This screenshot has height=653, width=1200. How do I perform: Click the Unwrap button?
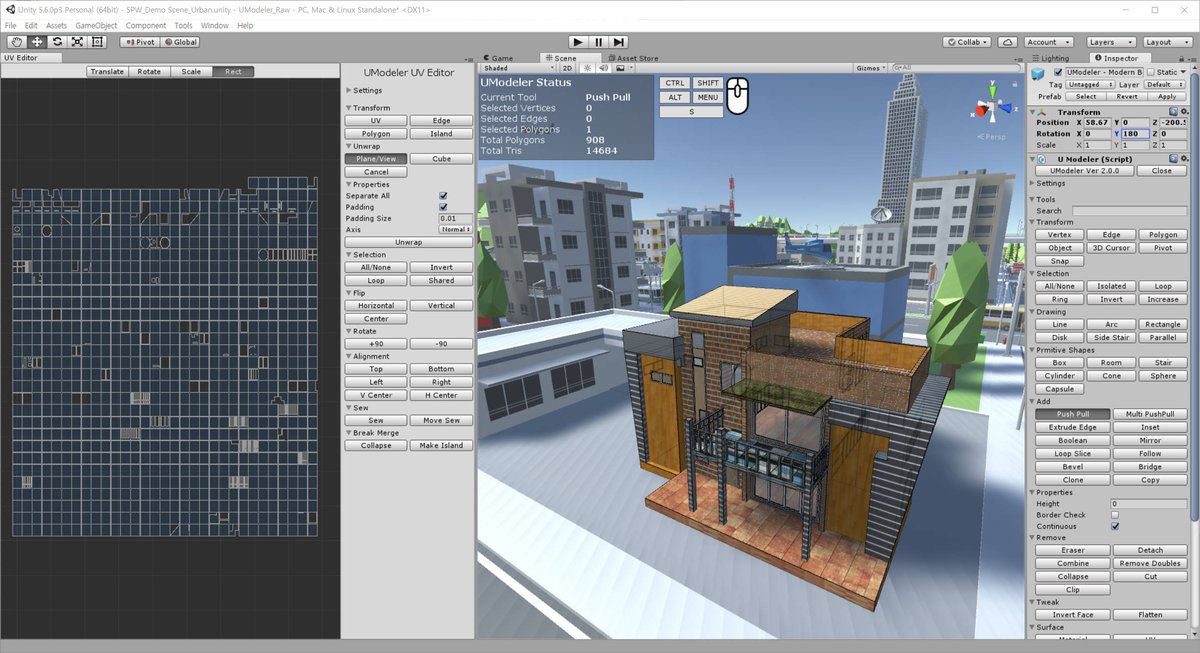408,242
